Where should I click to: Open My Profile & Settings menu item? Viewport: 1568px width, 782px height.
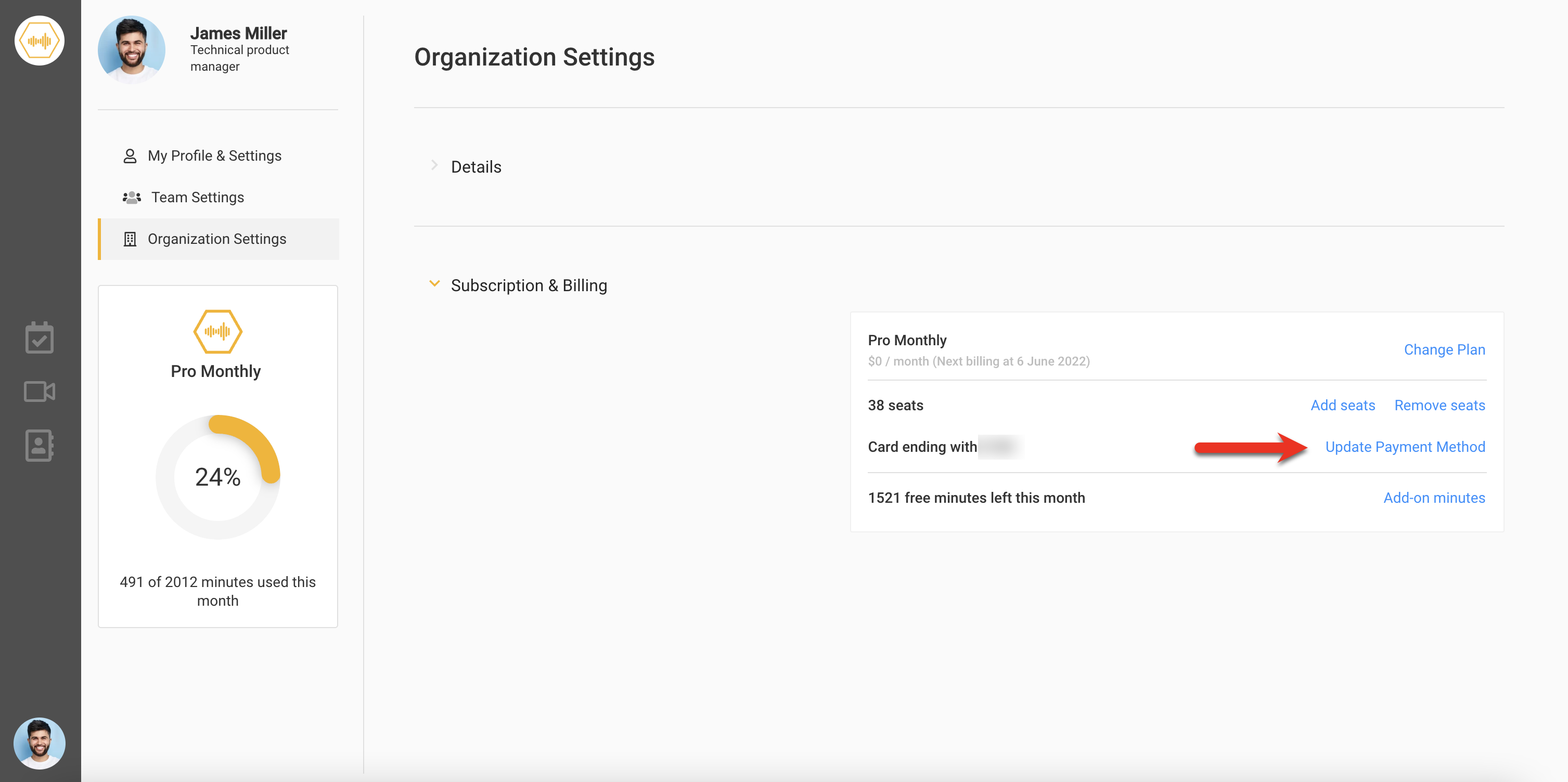tap(214, 156)
